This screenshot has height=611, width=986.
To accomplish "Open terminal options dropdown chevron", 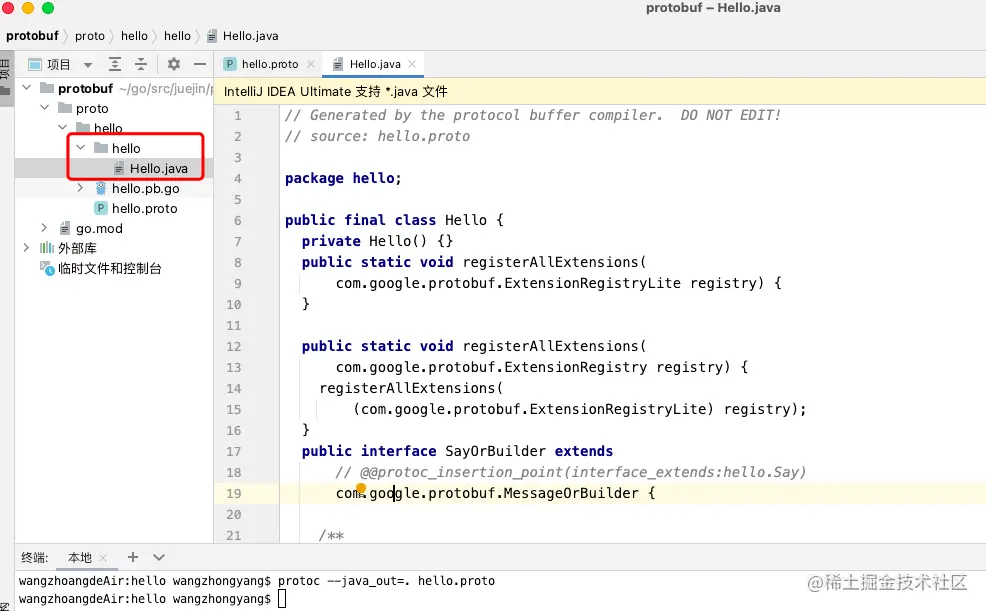I will pyautogui.click(x=159, y=557).
